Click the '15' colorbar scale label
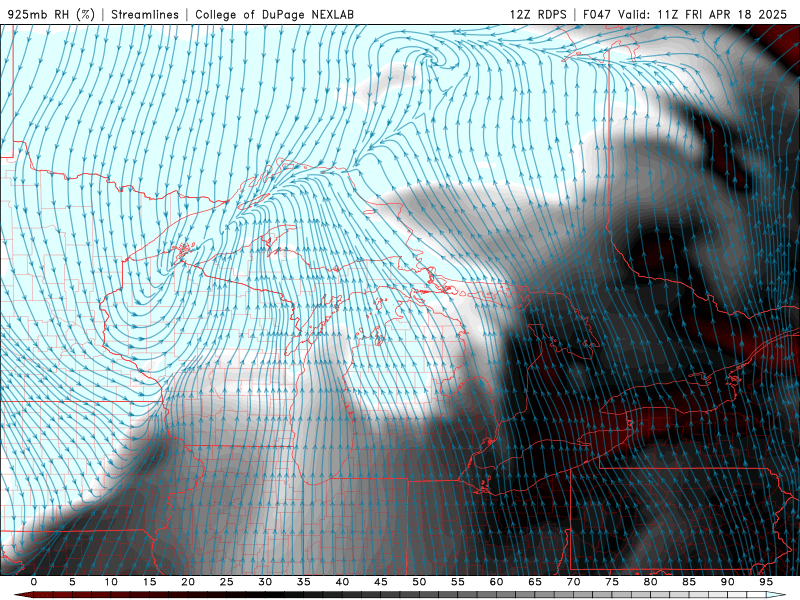The height and width of the screenshot is (600, 800). point(149,582)
